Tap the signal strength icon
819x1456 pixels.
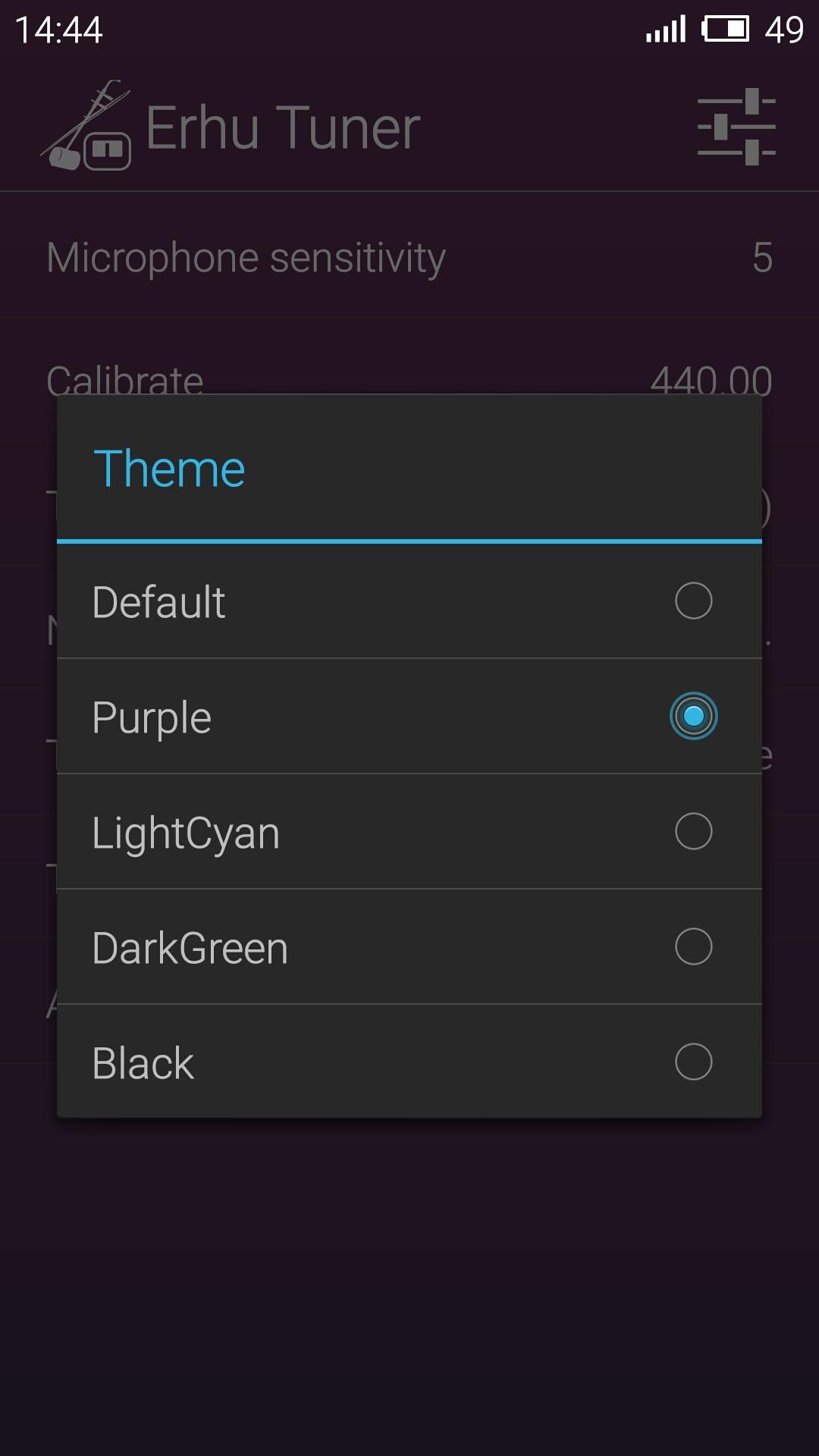coord(666,30)
